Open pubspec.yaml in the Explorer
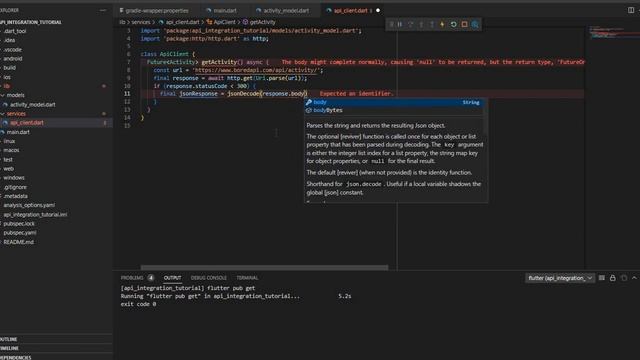Image resolution: width=640 pixels, height=360 pixels. [20, 233]
